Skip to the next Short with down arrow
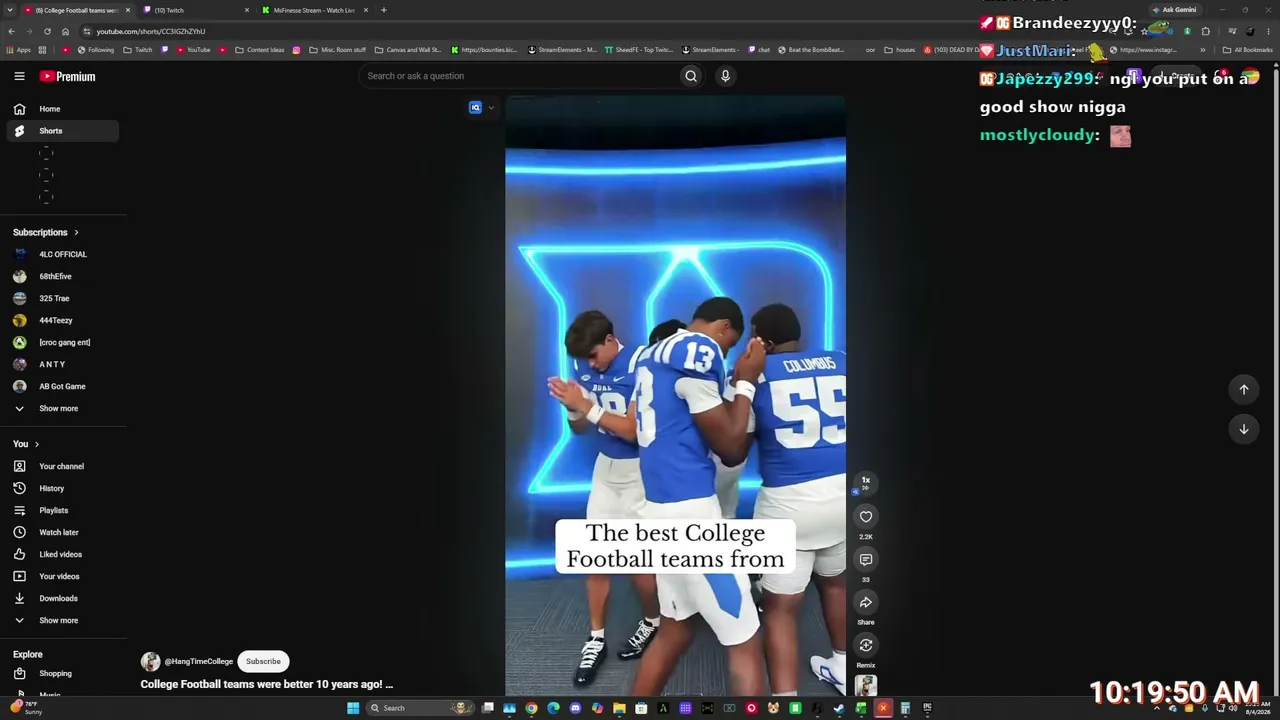The width and height of the screenshot is (1280, 720). (x=1244, y=429)
